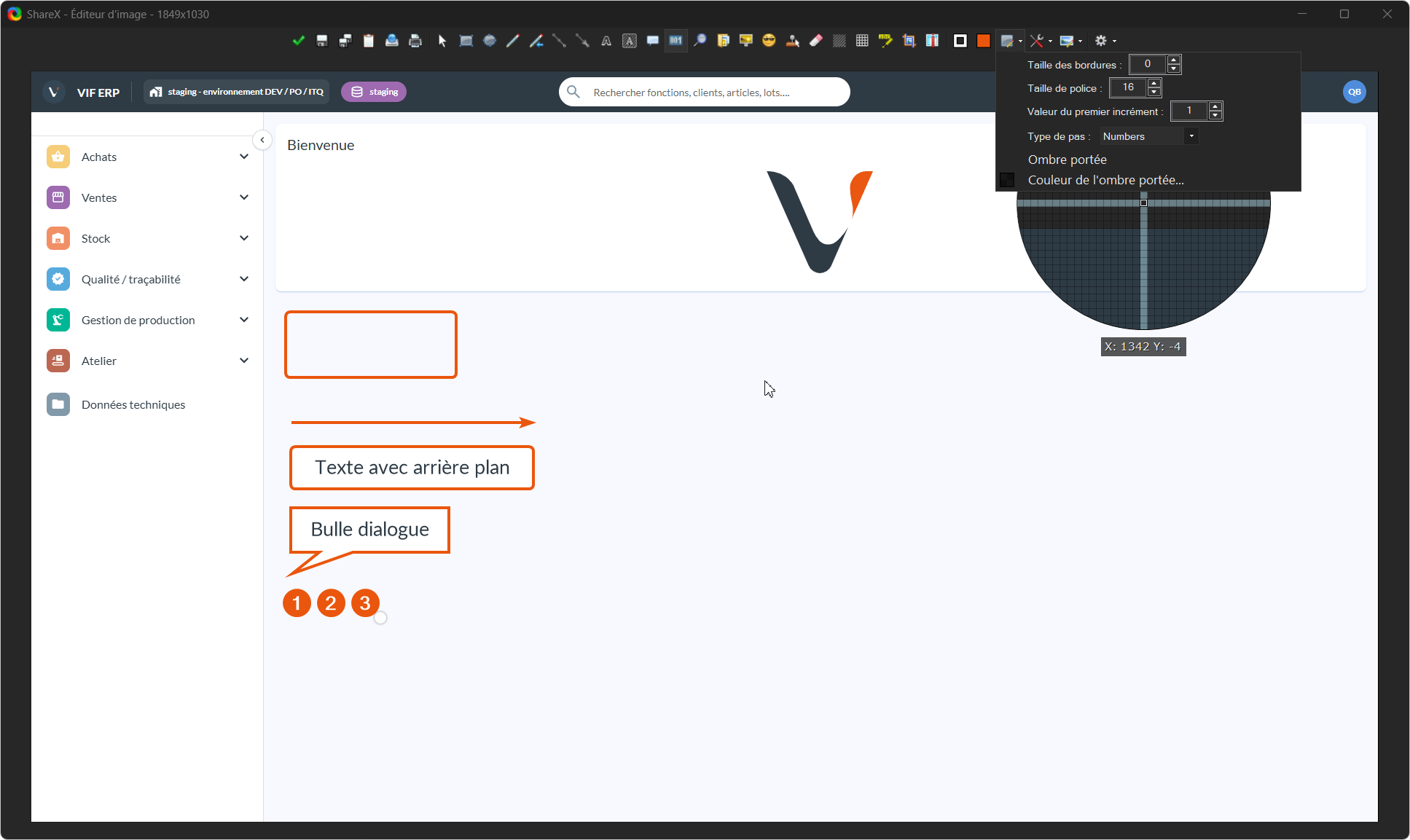Select the Crop image tool
Screen dimensions: 1410x840
click(x=909, y=41)
